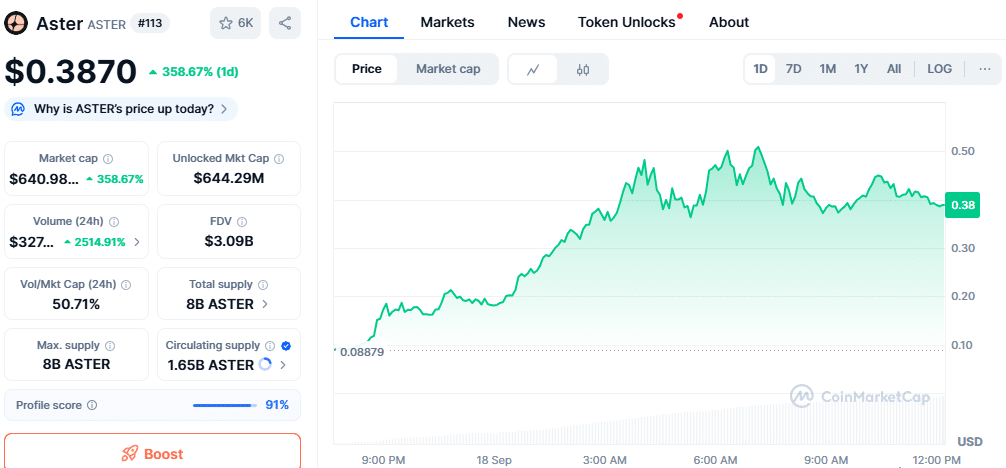This screenshot has width=1006, height=468.
Task: Click the rocket icon on Boost
Action: point(129,454)
